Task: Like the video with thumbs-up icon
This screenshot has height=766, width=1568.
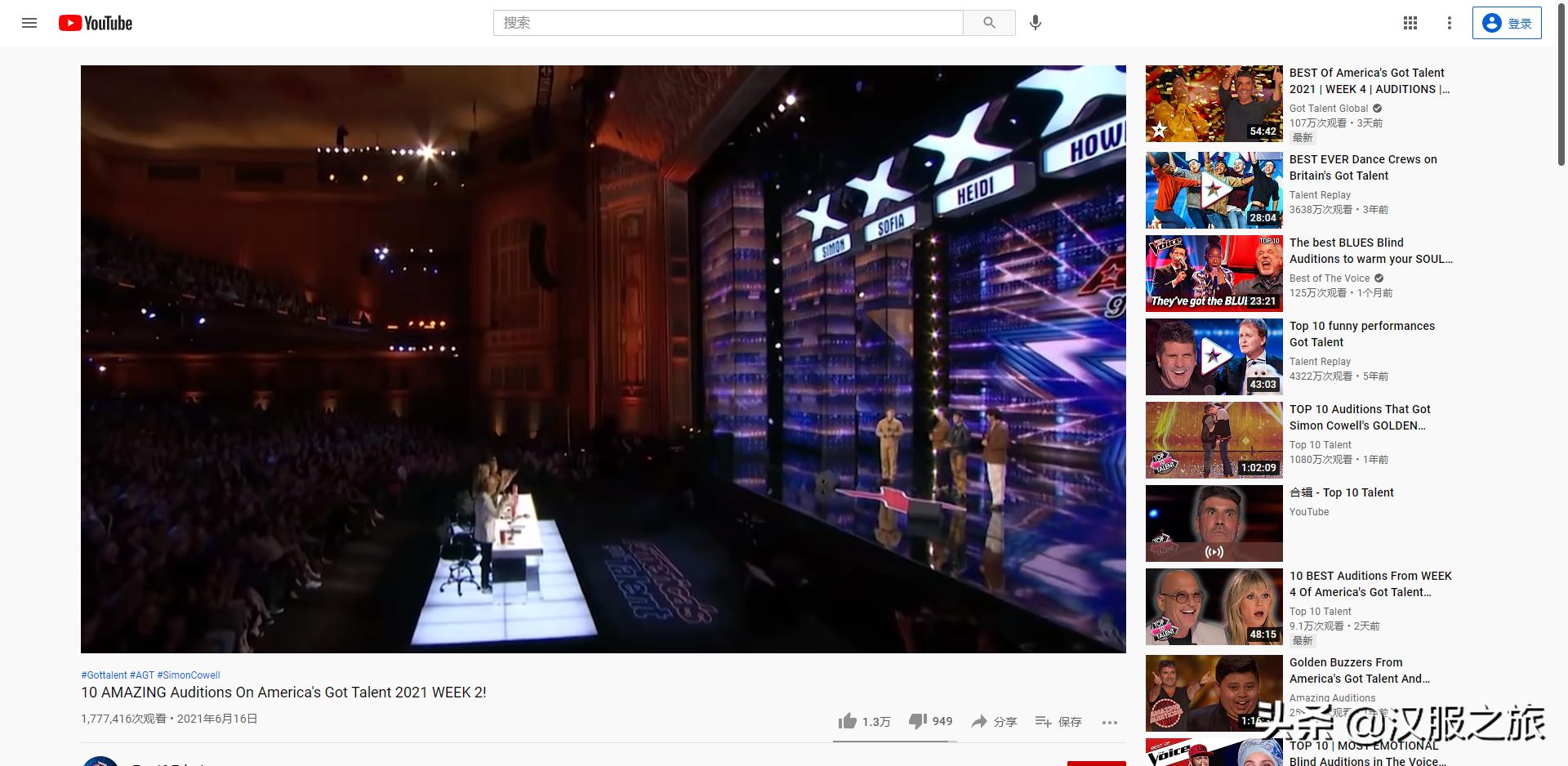Action: [x=848, y=721]
